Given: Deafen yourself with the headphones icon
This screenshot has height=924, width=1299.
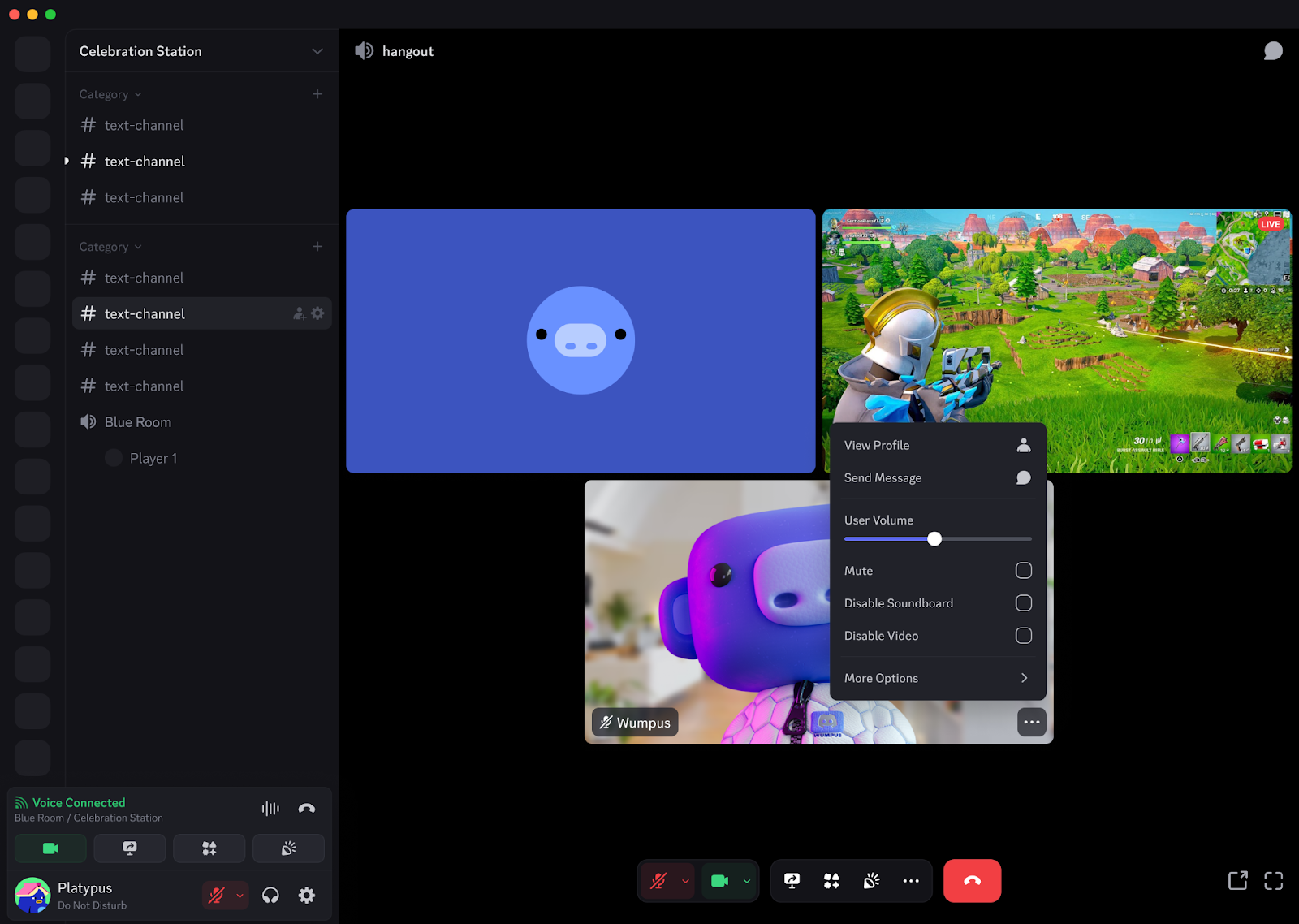Looking at the screenshot, I should tap(270, 895).
